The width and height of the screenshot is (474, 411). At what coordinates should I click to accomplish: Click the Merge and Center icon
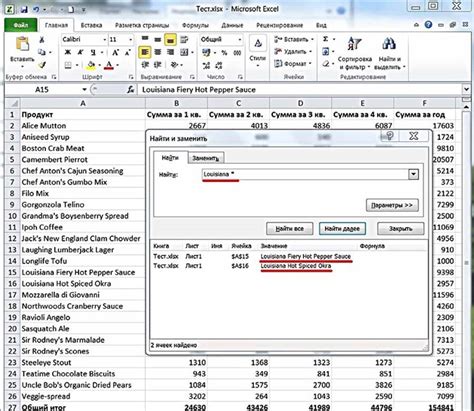click(184, 52)
